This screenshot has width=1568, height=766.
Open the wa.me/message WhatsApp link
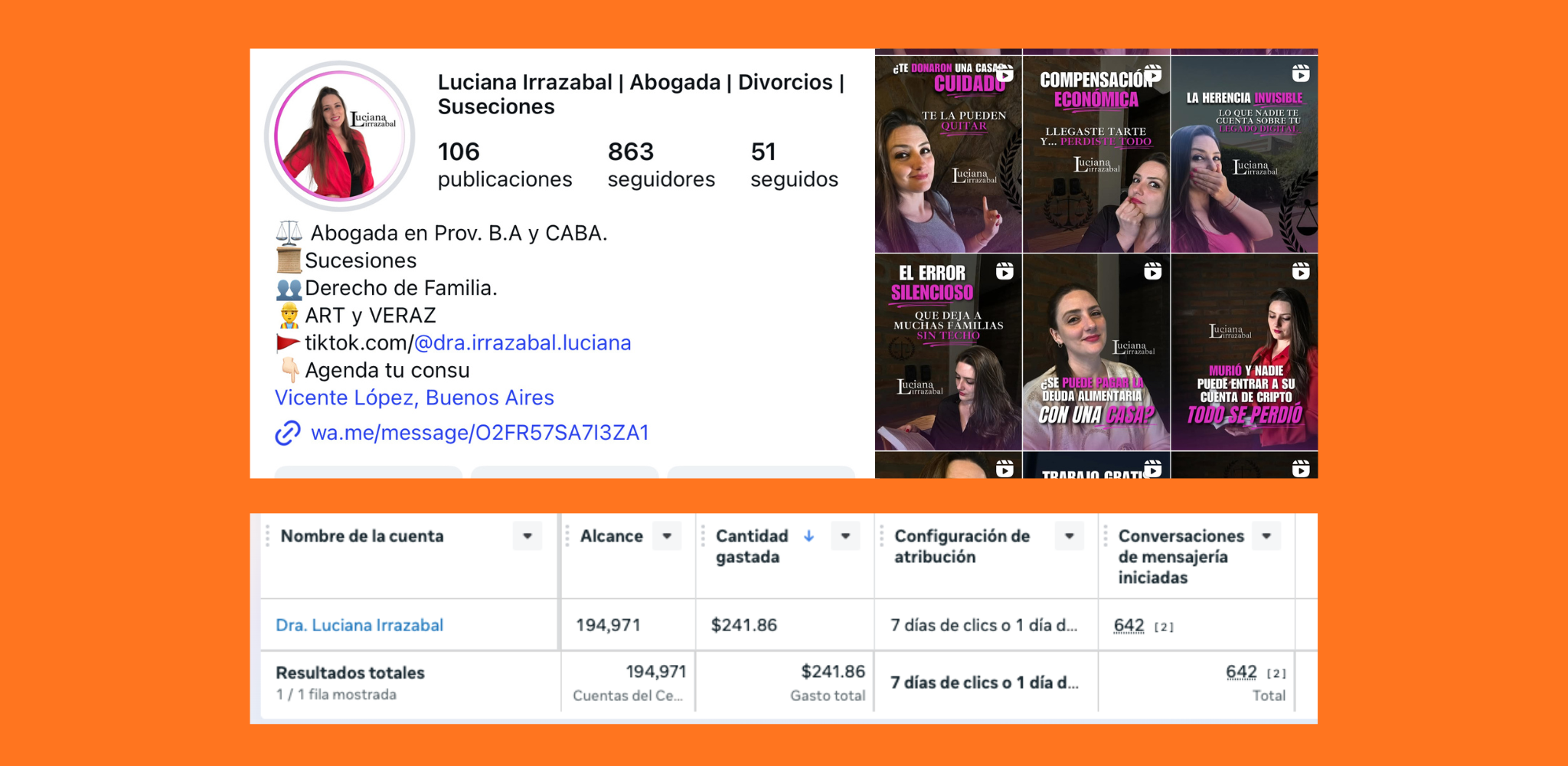pyautogui.click(x=479, y=433)
